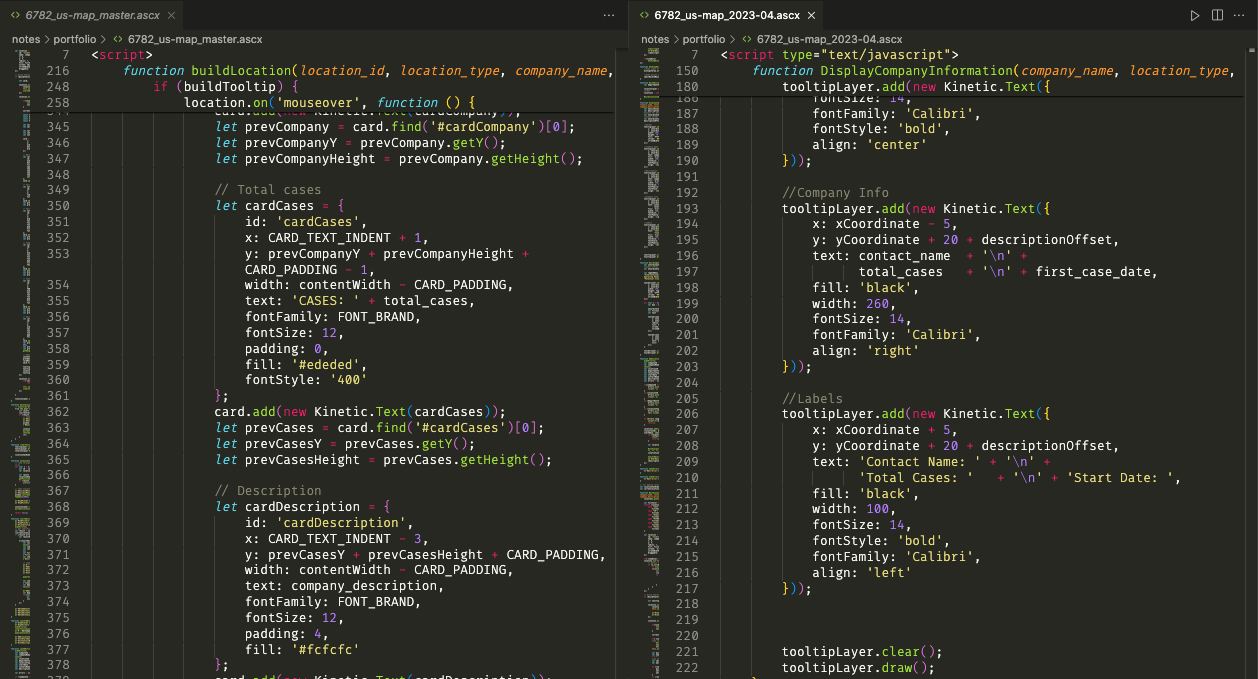
Task: Split the editor right using layout icon
Action: pos(1217,16)
